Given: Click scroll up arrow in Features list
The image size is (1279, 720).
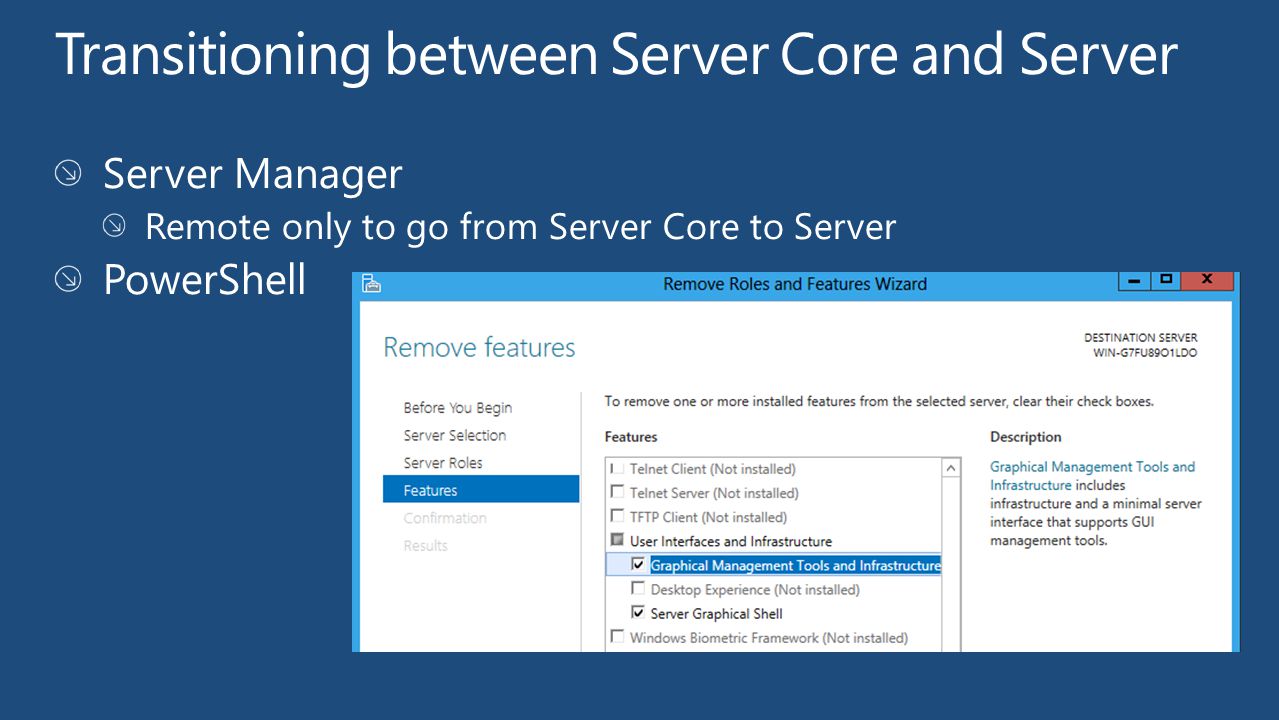Looking at the screenshot, I should point(951,468).
